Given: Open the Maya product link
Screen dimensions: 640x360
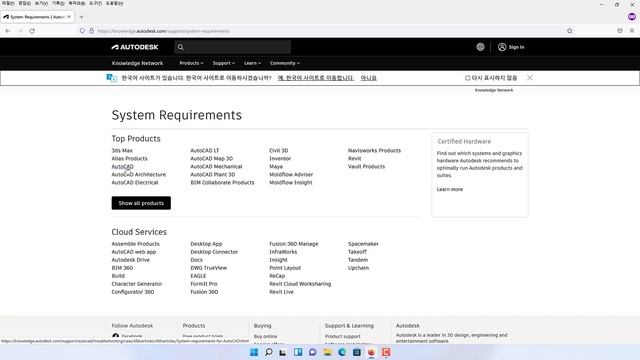Looking at the screenshot, I should tap(276, 167).
